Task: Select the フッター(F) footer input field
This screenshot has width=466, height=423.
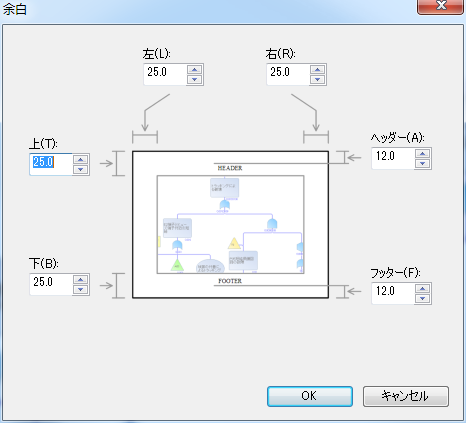Action: coord(393,293)
